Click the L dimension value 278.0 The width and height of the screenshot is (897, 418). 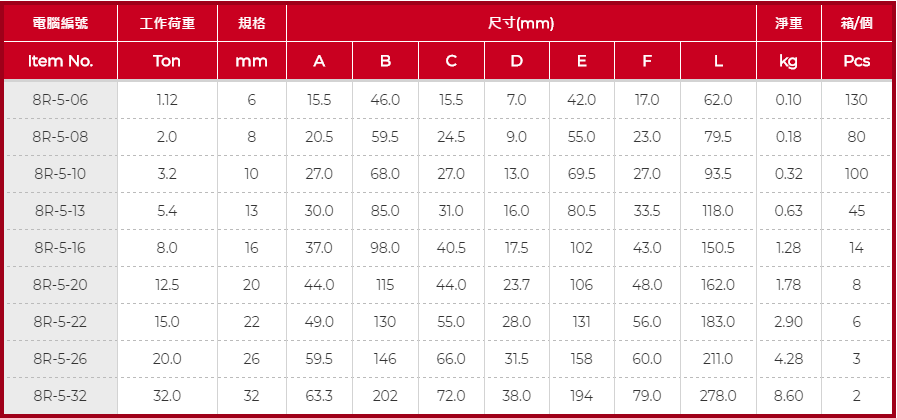click(718, 396)
